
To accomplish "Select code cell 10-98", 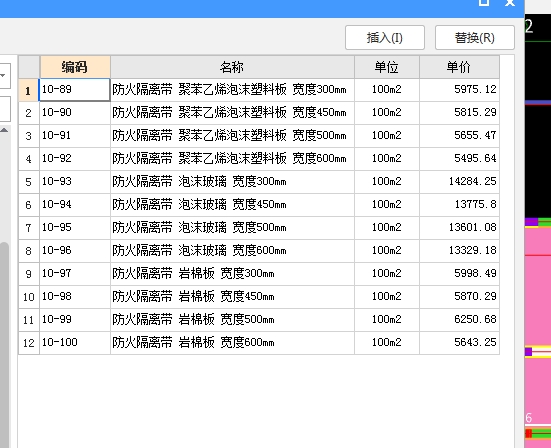I will [75, 297].
